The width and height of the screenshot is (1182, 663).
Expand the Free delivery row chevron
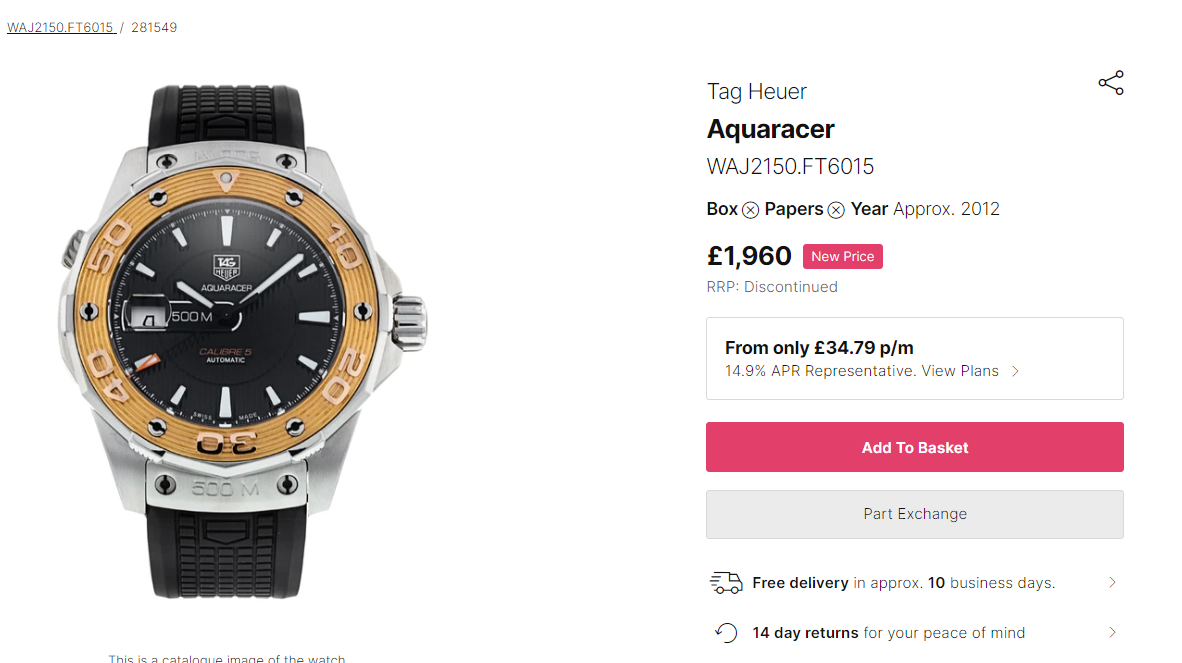point(1112,583)
